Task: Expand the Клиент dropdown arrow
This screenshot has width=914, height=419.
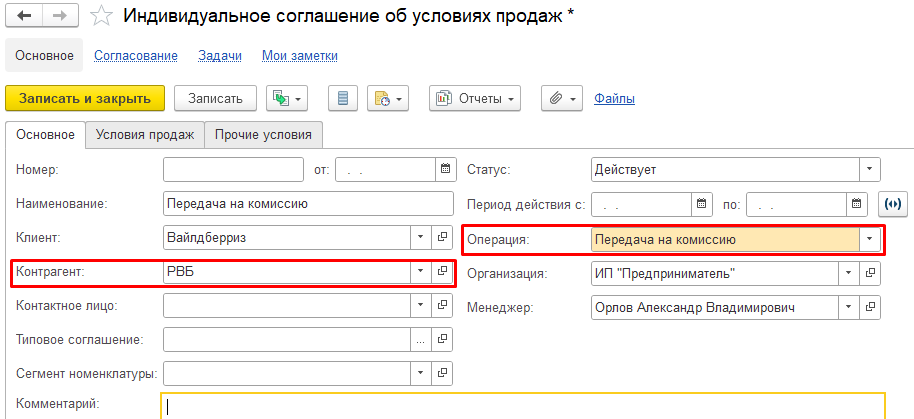Action: [x=421, y=238]
